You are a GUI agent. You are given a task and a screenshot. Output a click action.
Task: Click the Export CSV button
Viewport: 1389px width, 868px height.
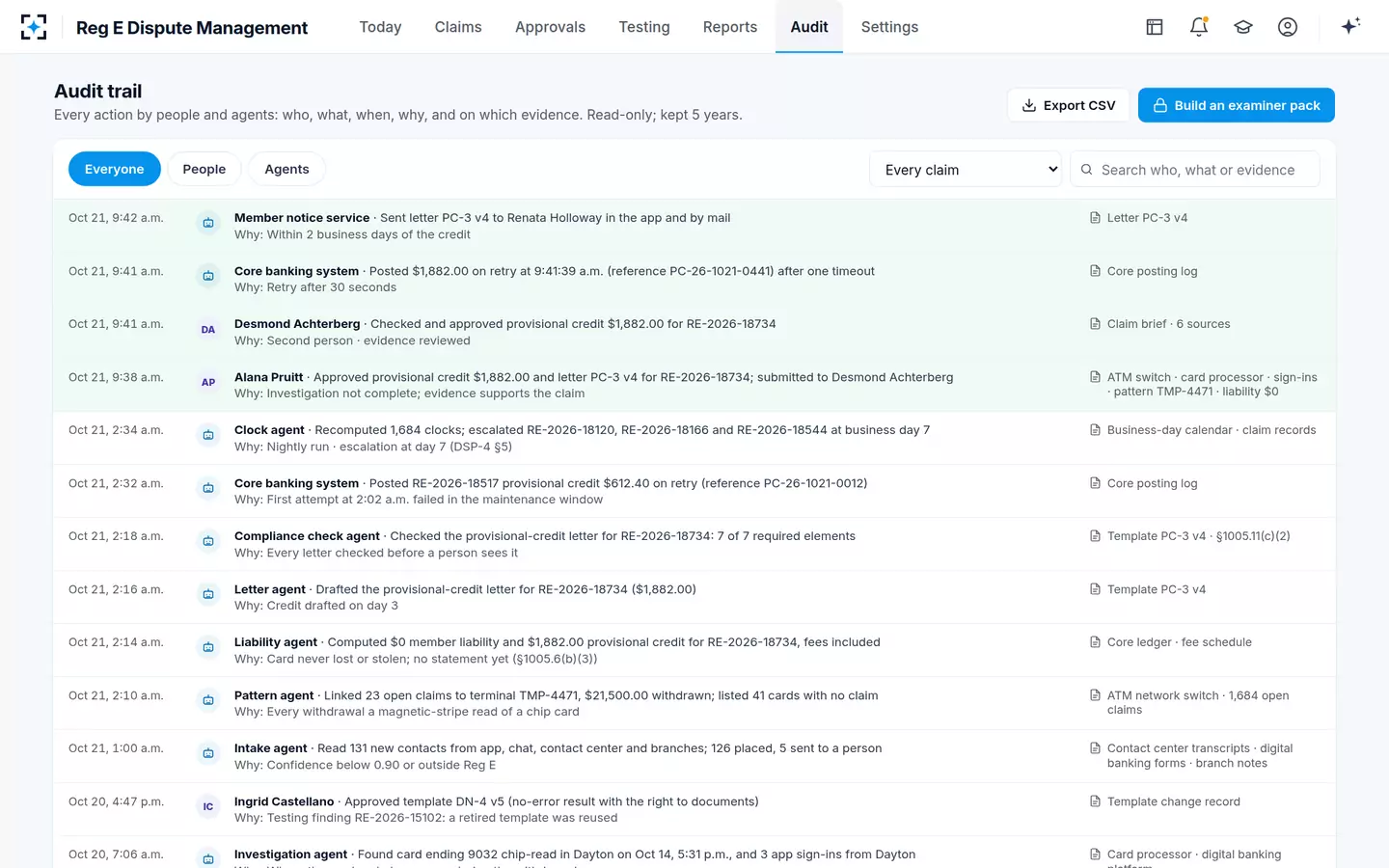pyautogui.click(x=1069, y=105)
